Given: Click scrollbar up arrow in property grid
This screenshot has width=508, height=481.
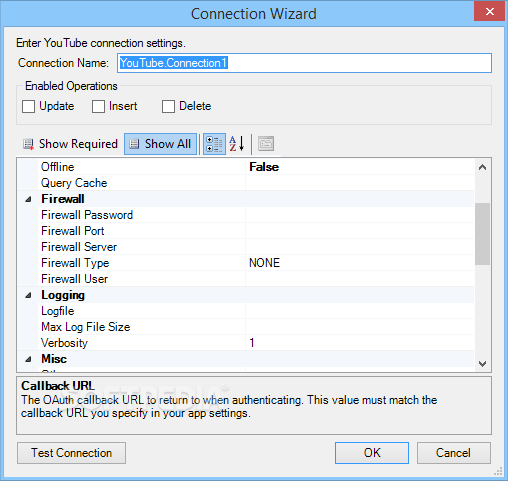Looking at the screenshot, I should coord(482,167).
